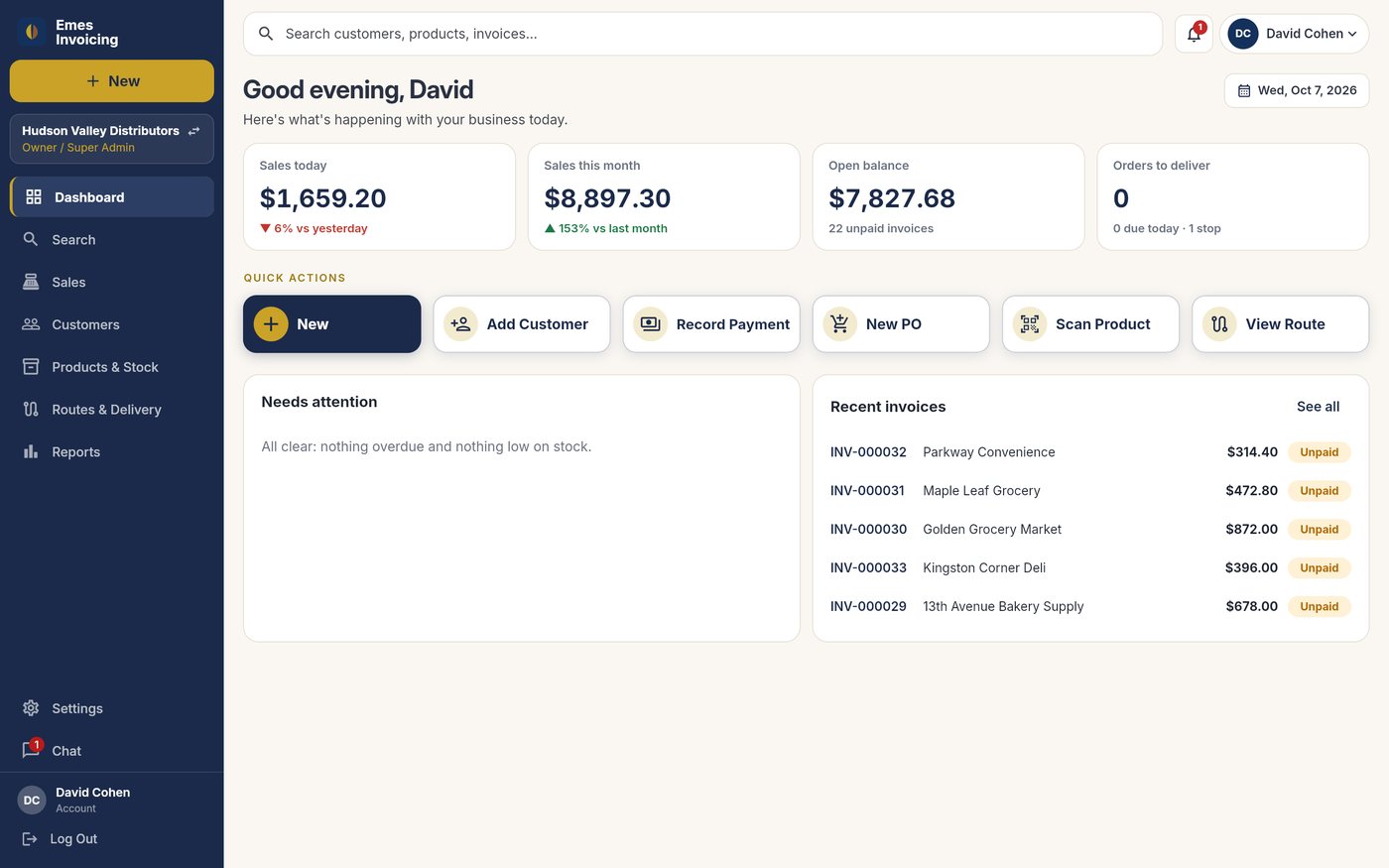
Task: Open the Sales today card
Action: point(379,196)
